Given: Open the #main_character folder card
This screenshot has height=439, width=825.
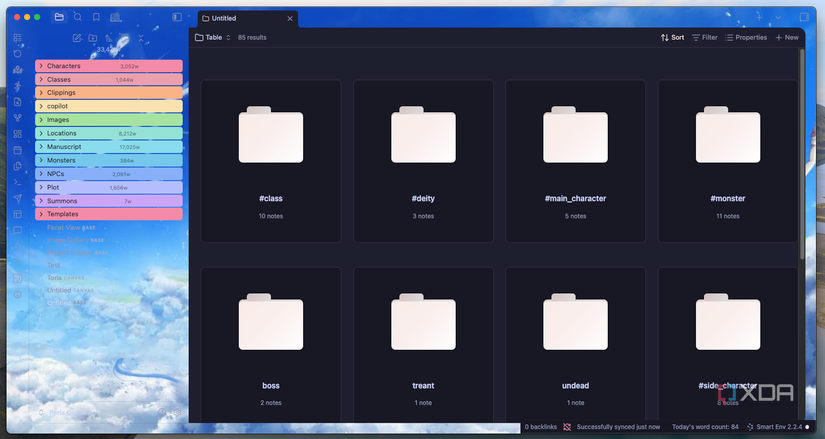Looking at the screenshot, I should tap(576, 161).
